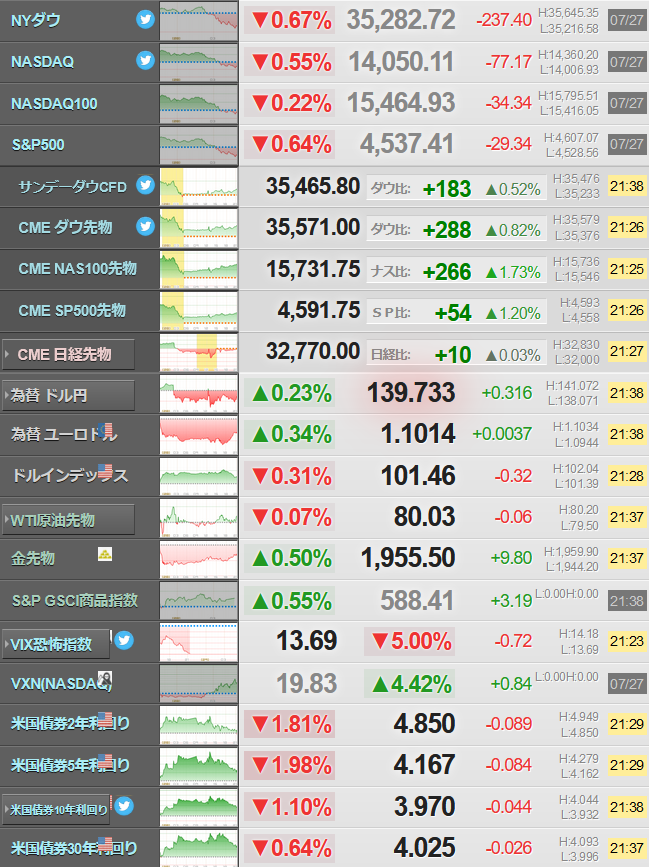Click the US flag icon on ドルインデックス

105,472
